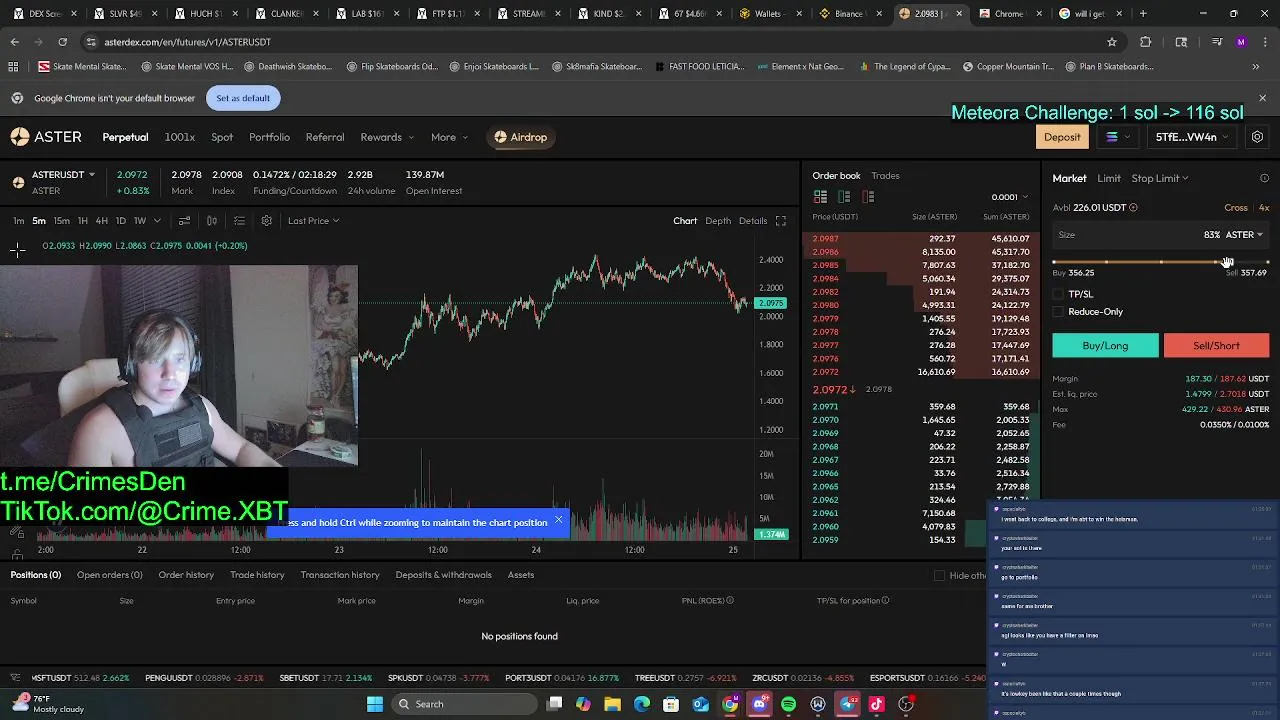
Task: Click the orange Deposit button
Action: (x=1062, y=137)
